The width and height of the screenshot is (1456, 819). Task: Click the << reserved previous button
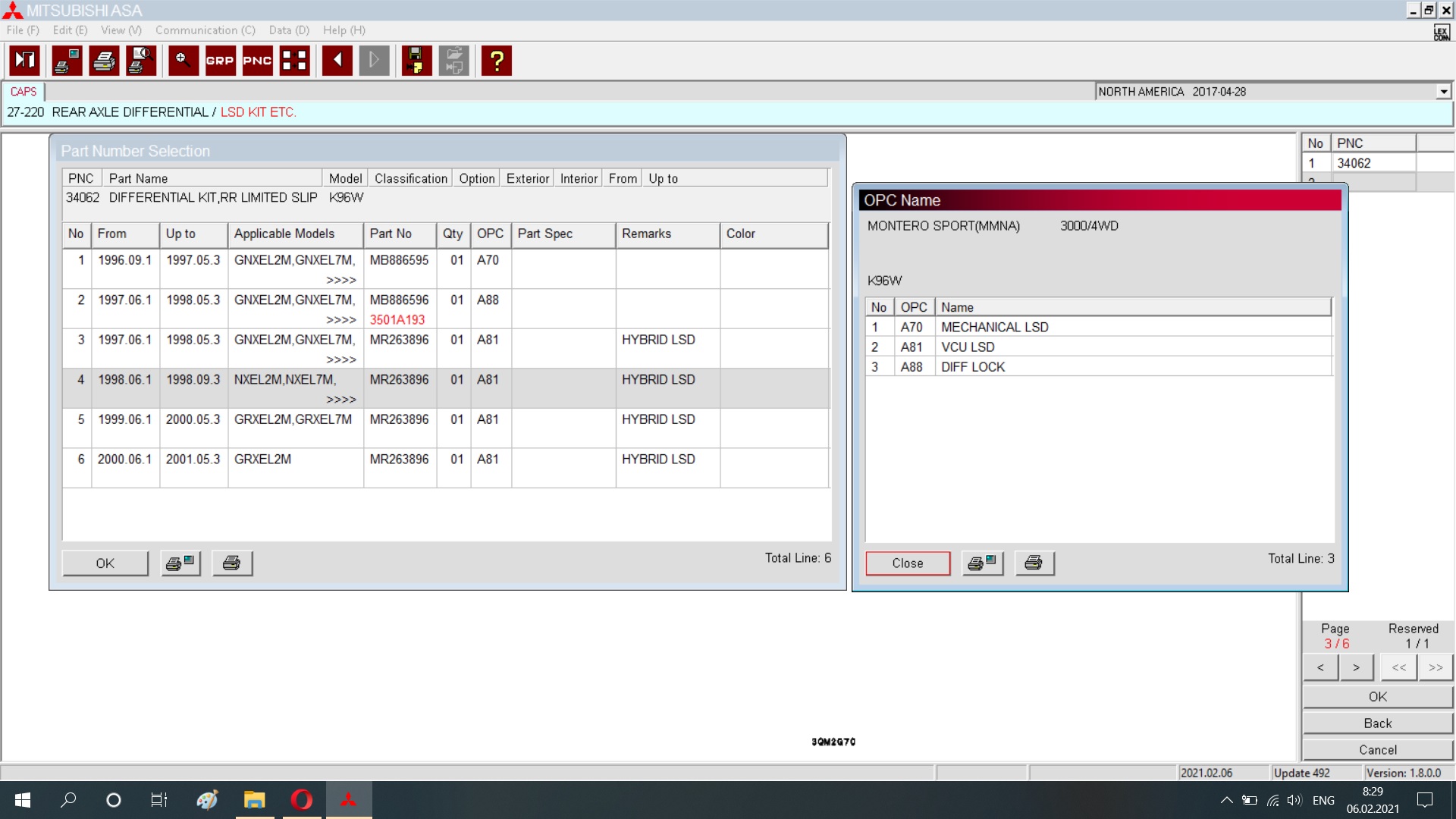(x=1398, y=667)
